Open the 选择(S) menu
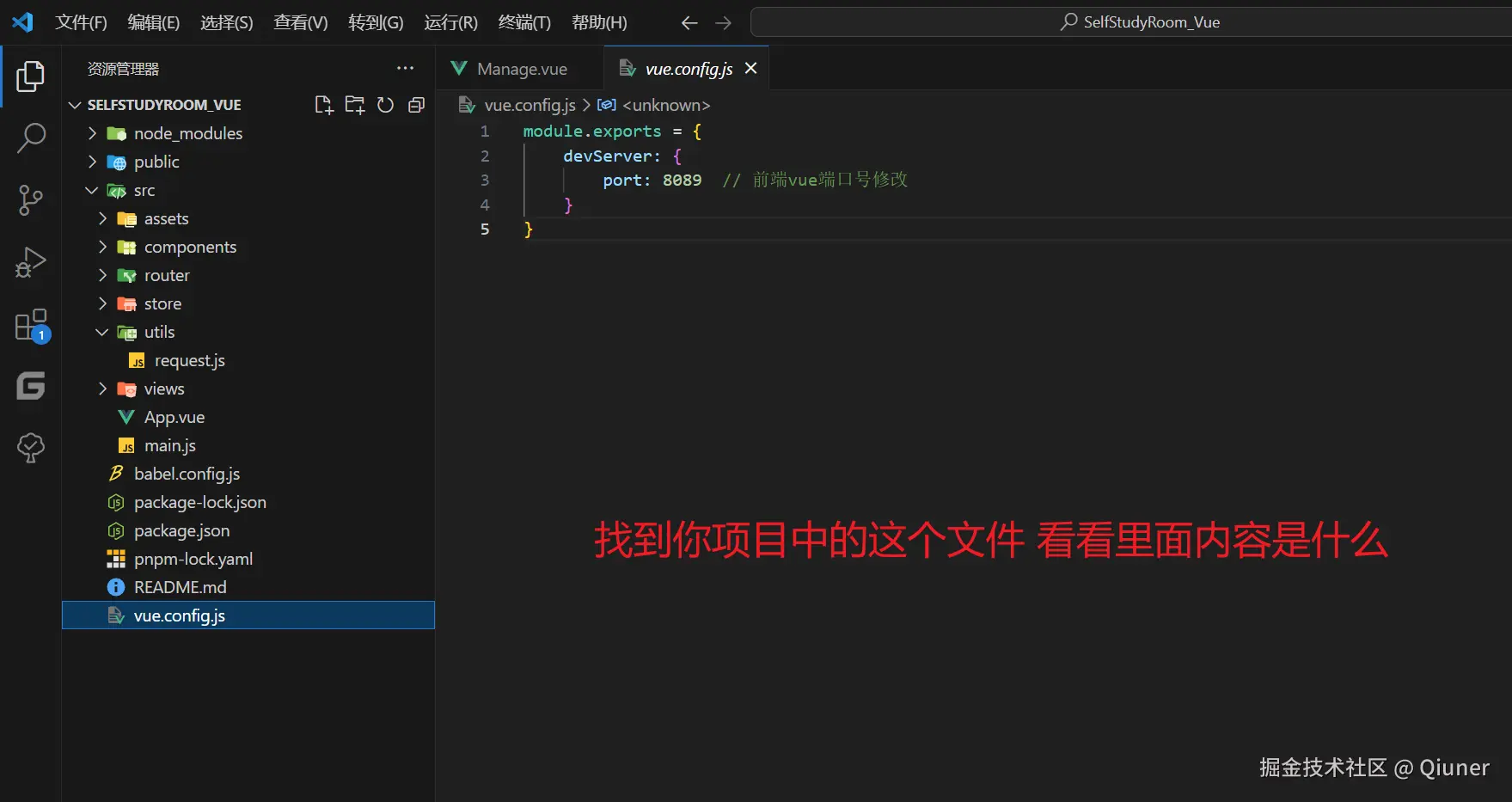Image resolution: width=1512 pixels, height=802 pixels. (x=227, y=22)
